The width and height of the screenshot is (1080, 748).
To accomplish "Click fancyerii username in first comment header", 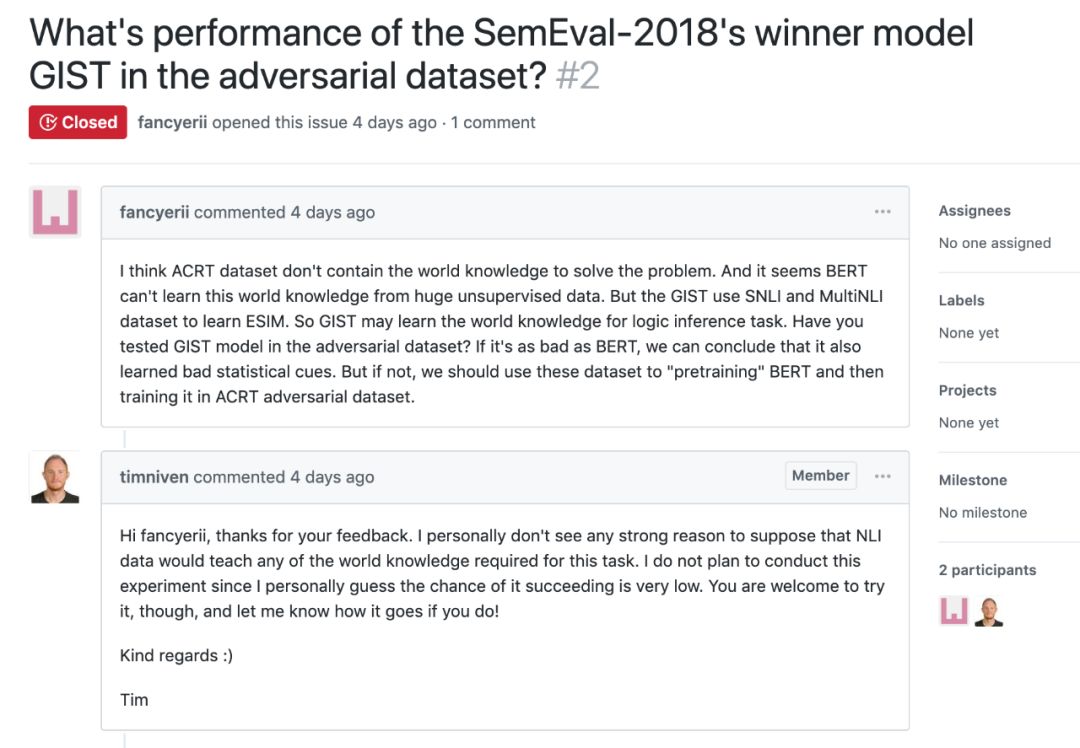I will 154,212.
